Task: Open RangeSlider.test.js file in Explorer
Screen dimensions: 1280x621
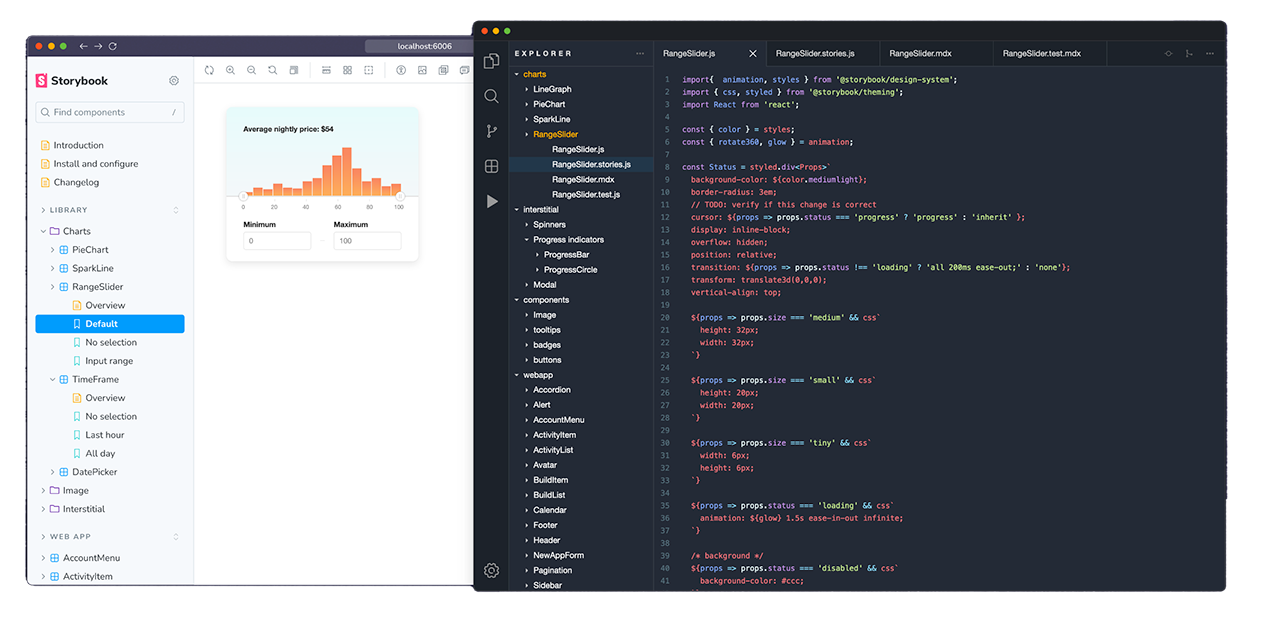Action: [x=586, y=194]
